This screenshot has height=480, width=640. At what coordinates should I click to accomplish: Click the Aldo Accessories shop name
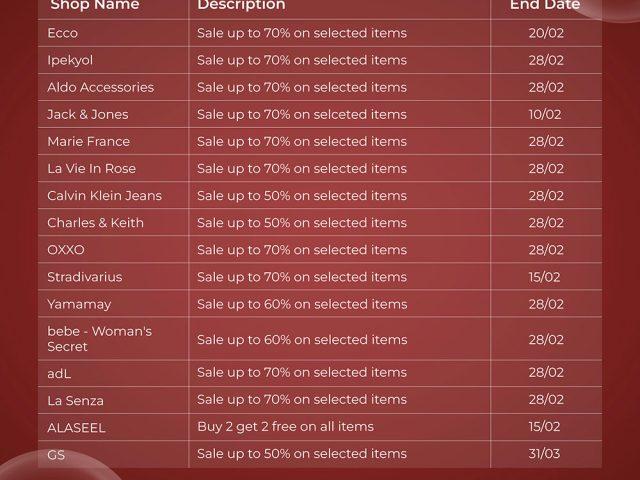100,87
